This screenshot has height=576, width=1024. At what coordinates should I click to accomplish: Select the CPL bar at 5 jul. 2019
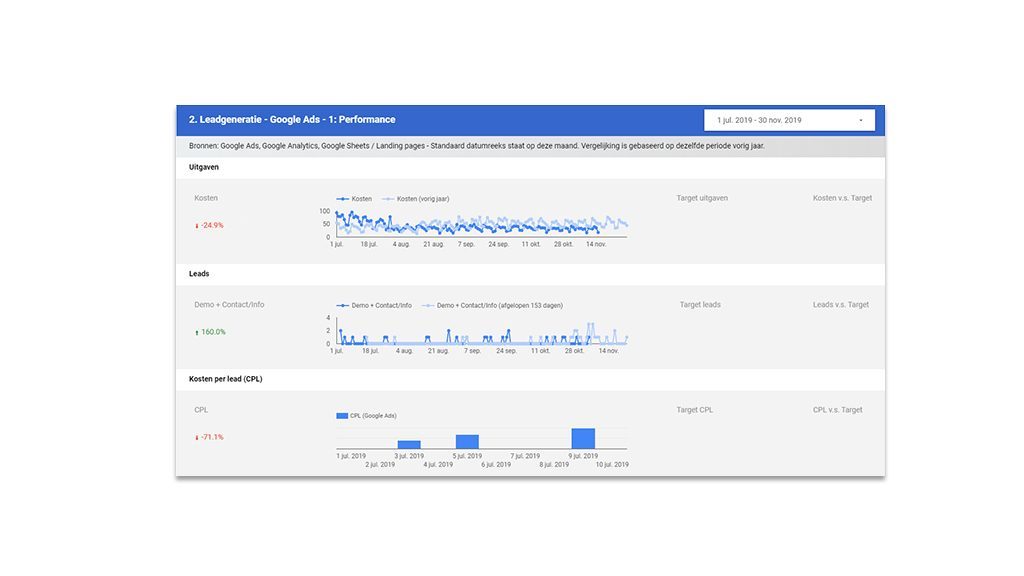[467, 441]
